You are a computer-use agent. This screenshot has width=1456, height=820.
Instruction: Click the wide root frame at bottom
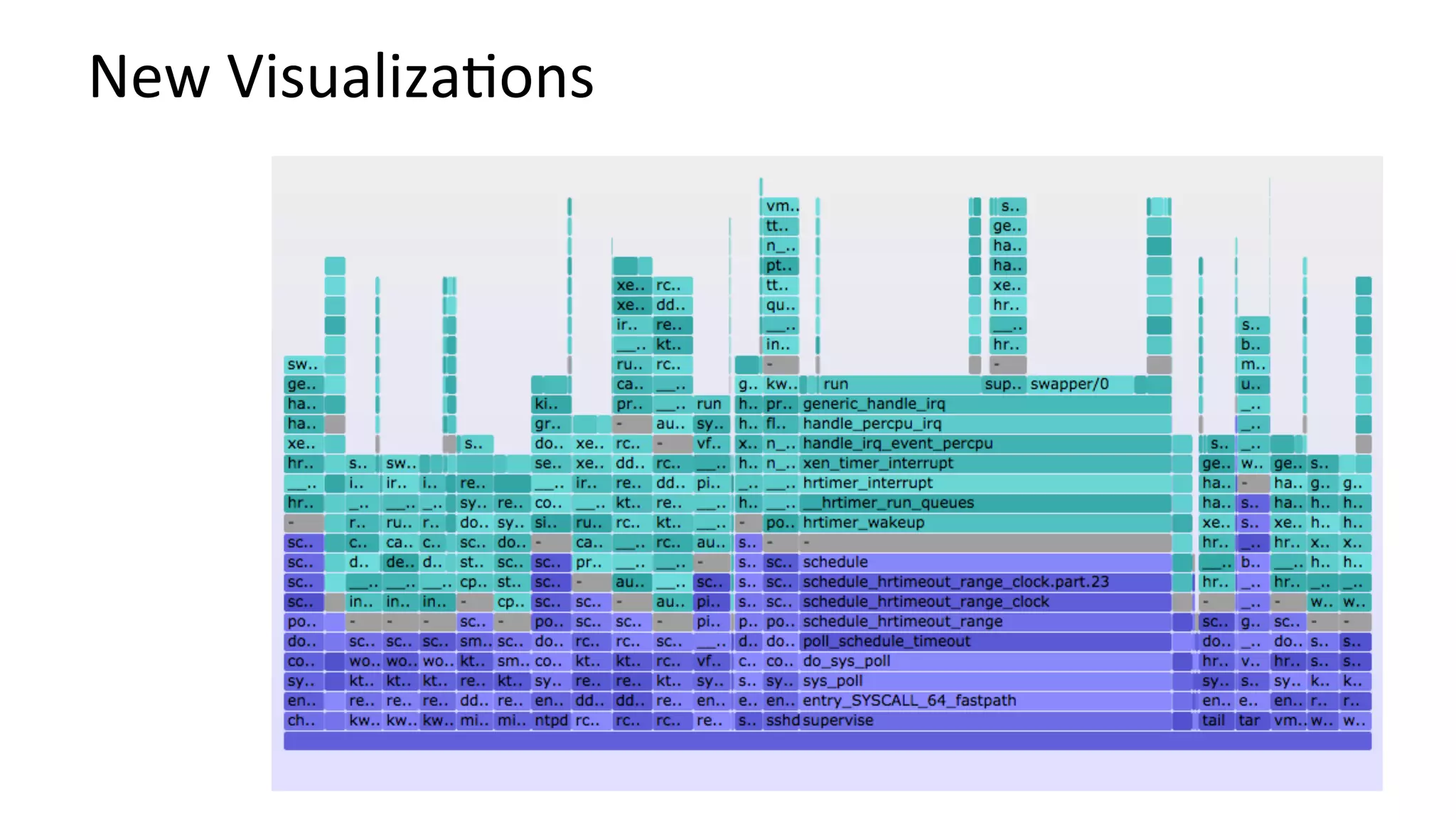[827, 741]
